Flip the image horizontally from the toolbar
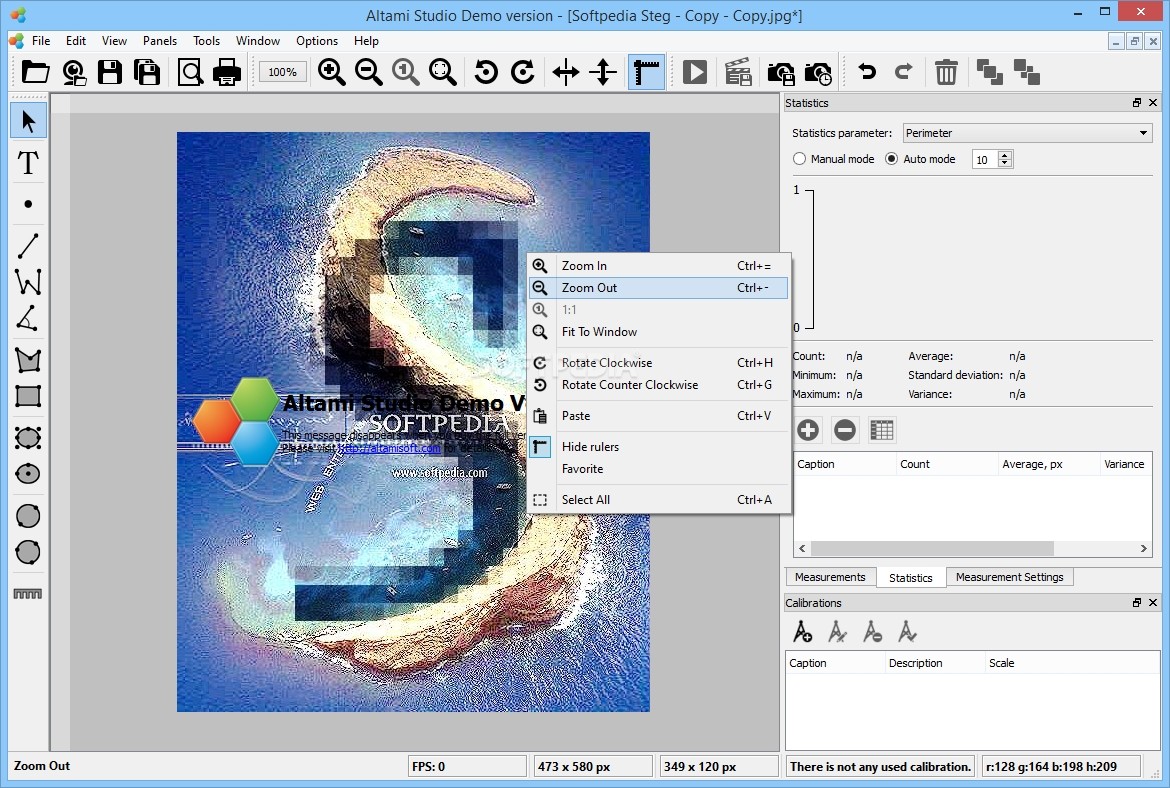 click(x=566, y=72)
